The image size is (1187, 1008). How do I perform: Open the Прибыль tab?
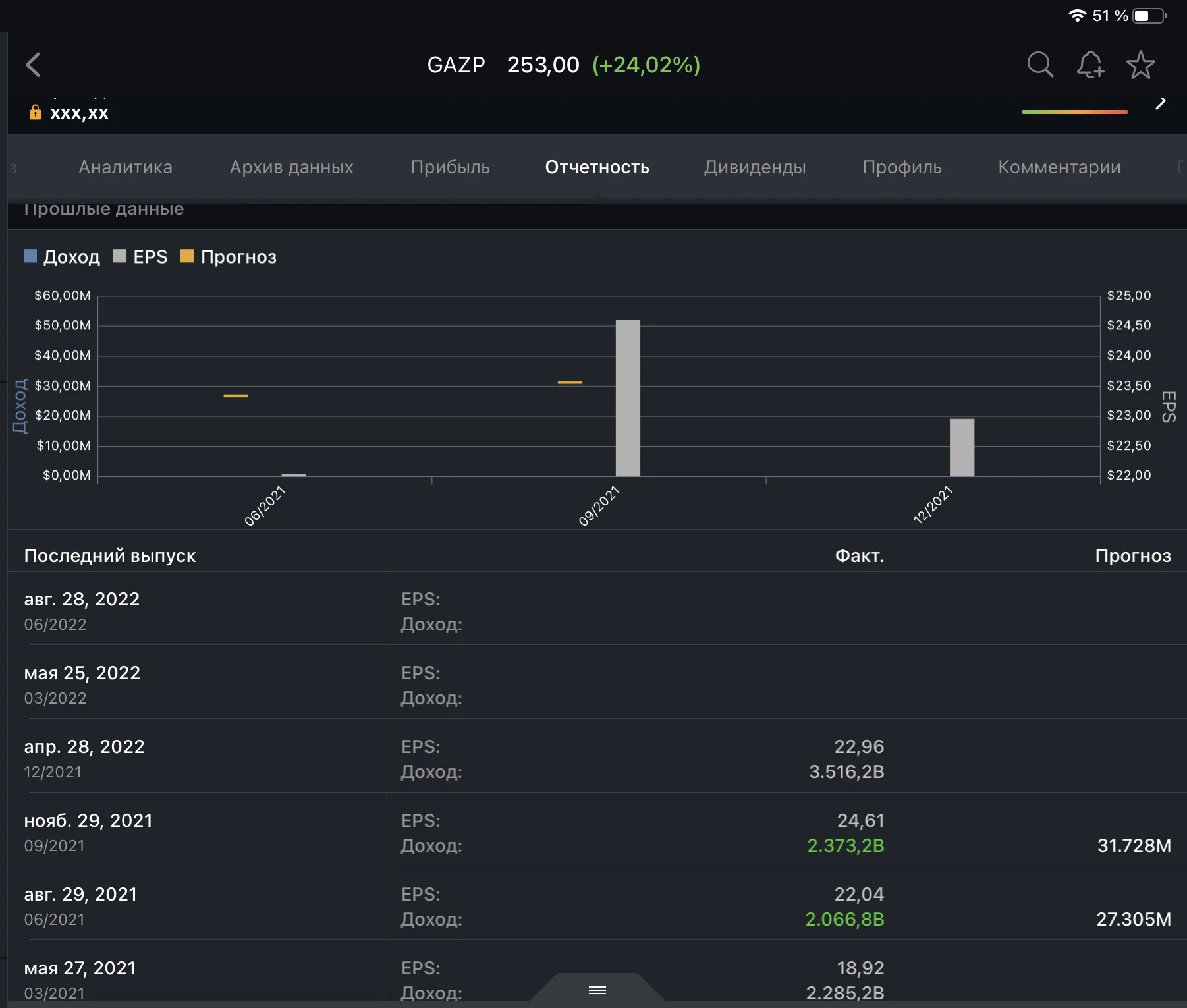pyautogui.click(x=450, y=167)
